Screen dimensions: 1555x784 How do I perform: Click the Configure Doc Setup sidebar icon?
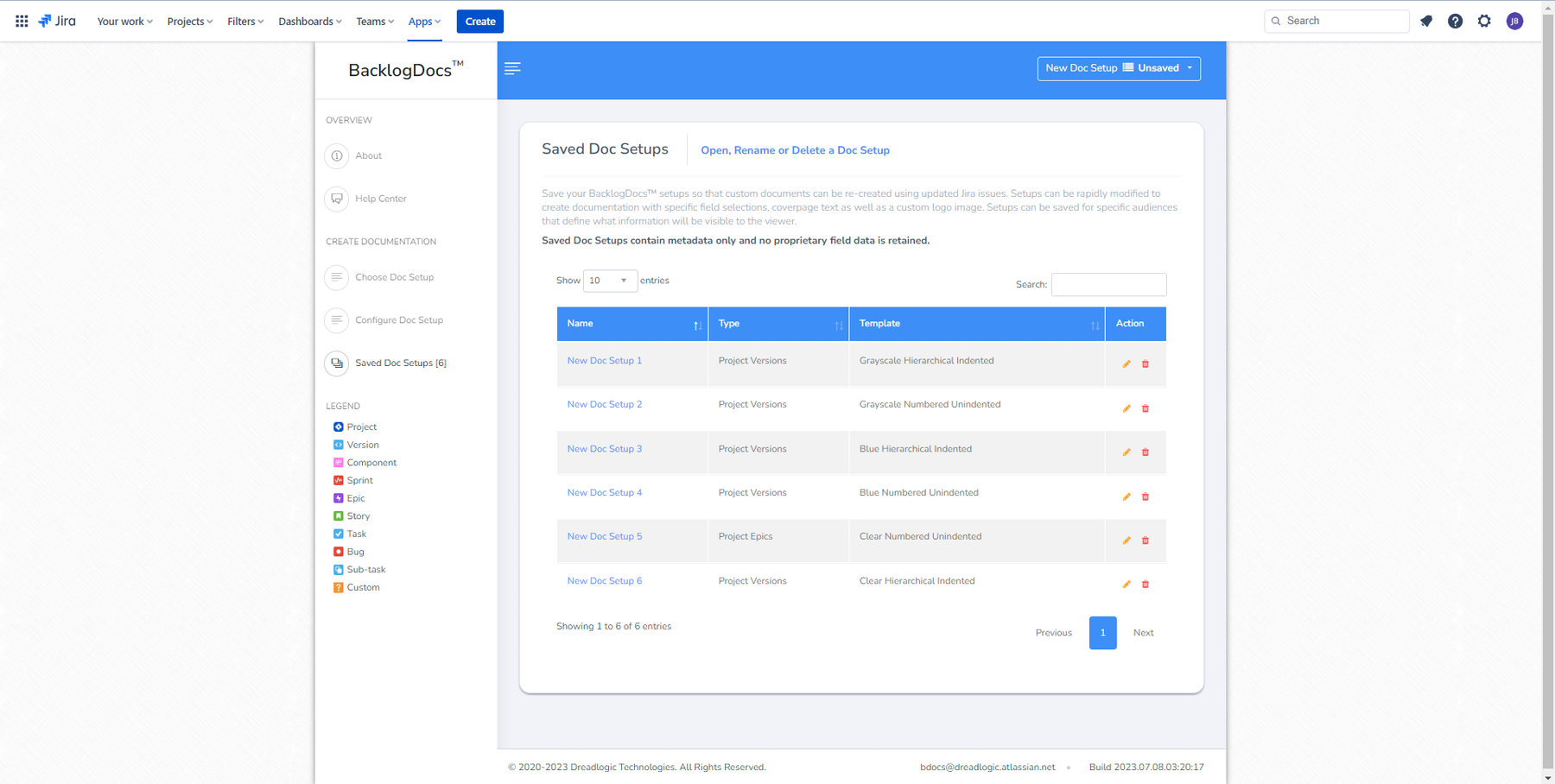(337, 320)
